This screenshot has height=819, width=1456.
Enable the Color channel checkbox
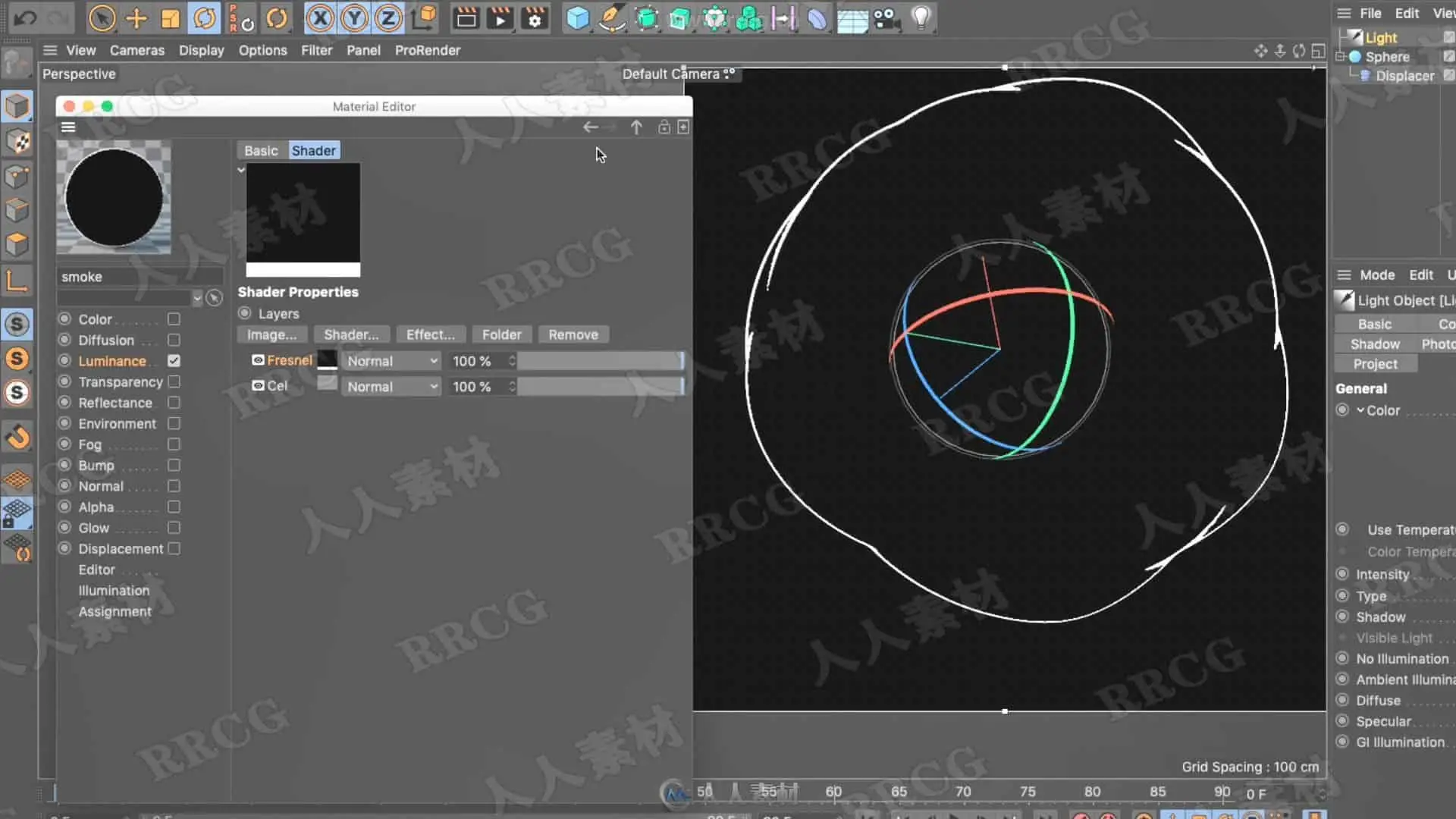click(x=174, y=319)
